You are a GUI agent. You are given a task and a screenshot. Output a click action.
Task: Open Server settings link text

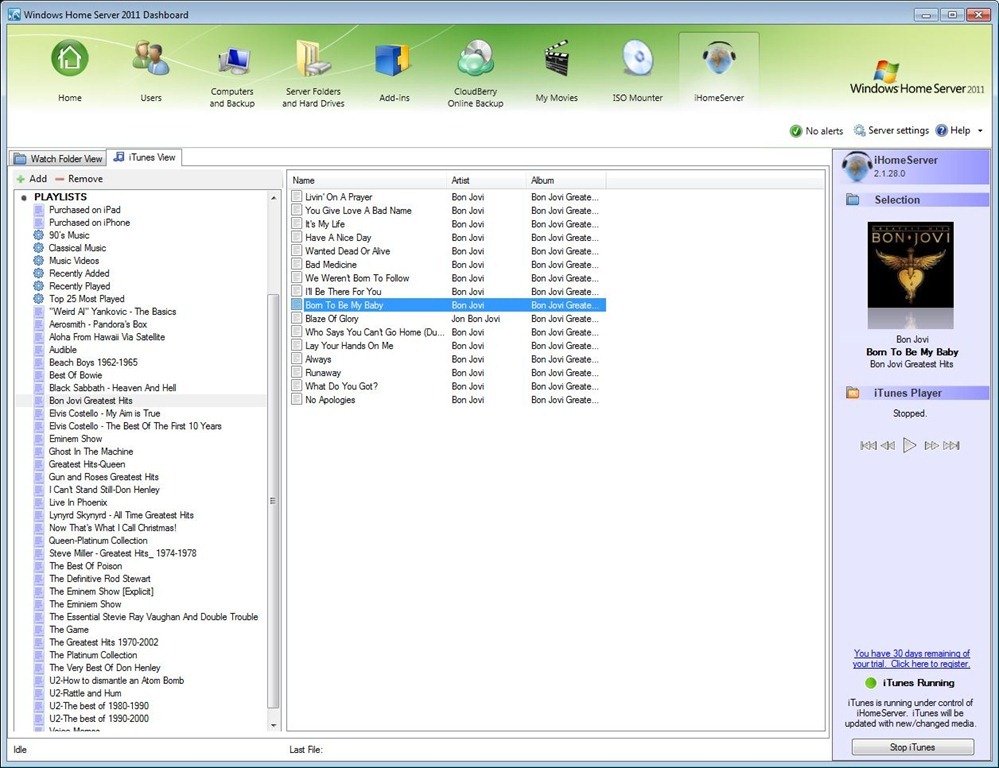coord(898,130)
